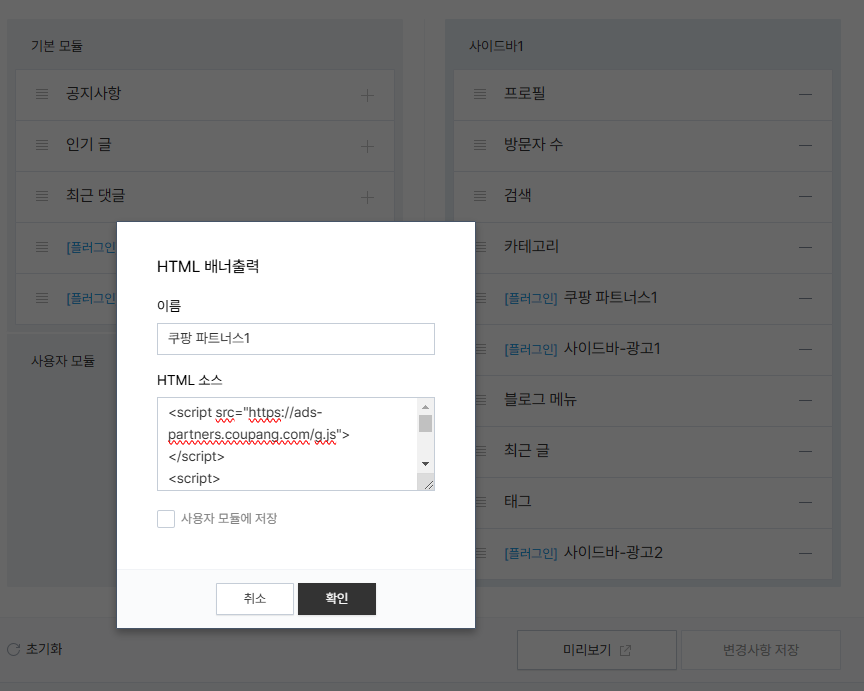Click the 미리보기 external link icon
This screenshot has width=864, height=691.
click(625, 651)
